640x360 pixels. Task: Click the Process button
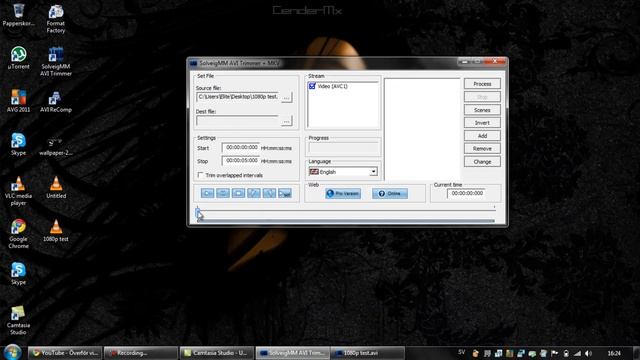pyautogui.click(x=482, y=84)
